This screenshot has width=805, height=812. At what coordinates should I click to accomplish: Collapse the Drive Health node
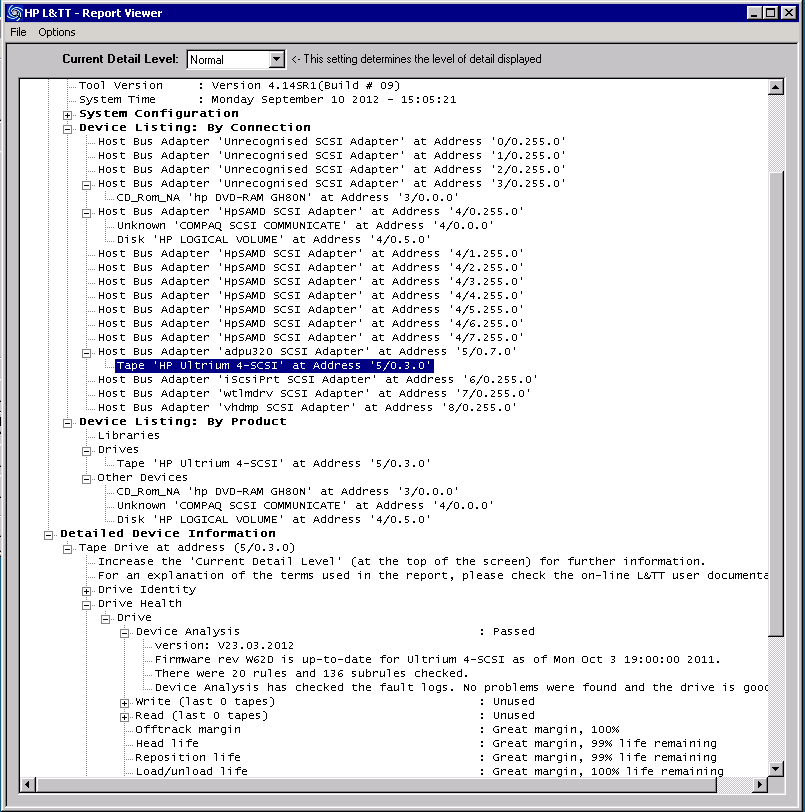[87, 604]
